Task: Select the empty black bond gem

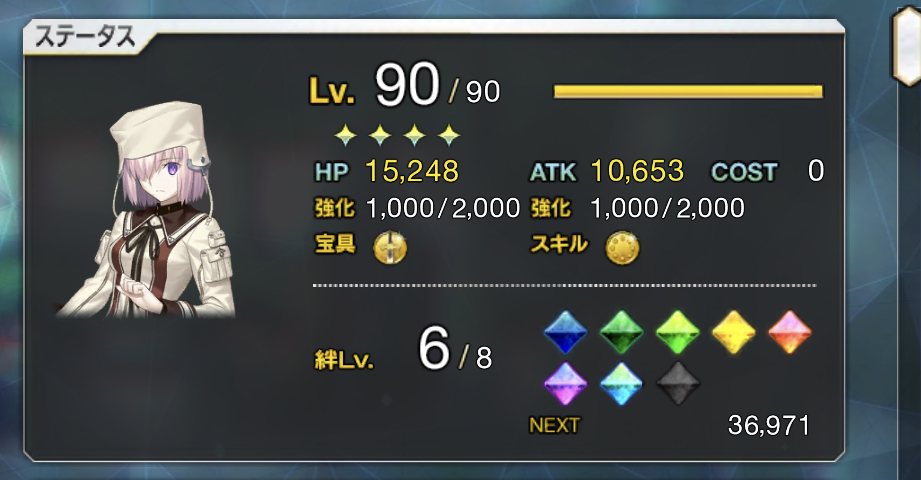Action: [x=677, y=383]
